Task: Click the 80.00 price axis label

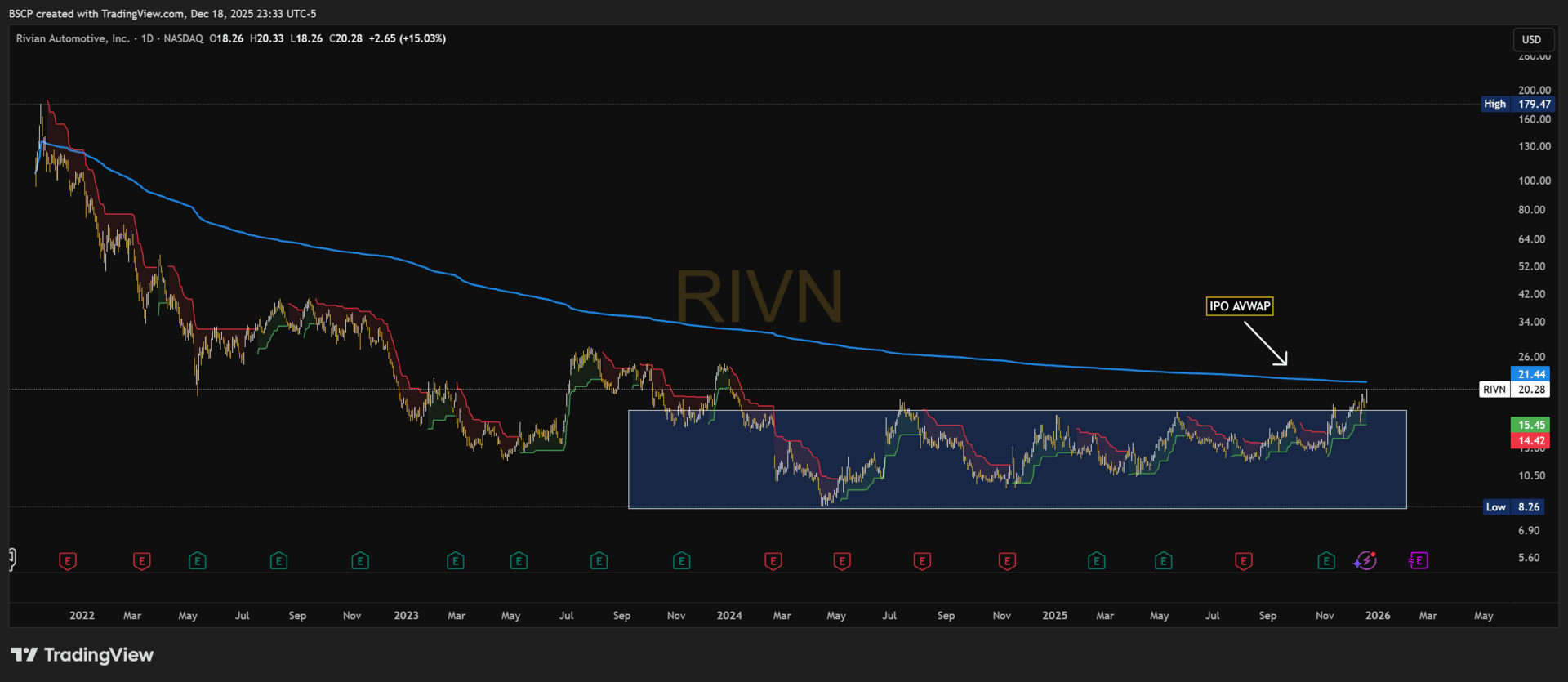Action: point(1532,210)
